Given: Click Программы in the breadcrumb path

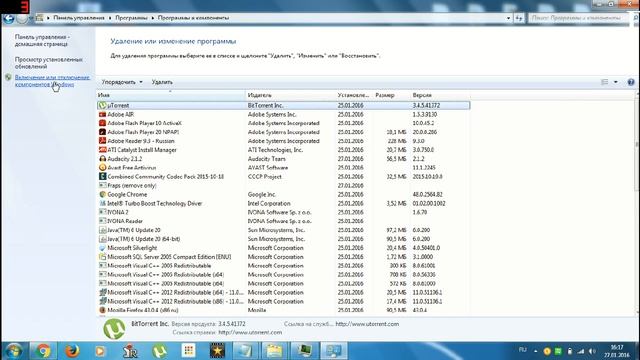Looking at the screenshot, I should coord(131,18).
